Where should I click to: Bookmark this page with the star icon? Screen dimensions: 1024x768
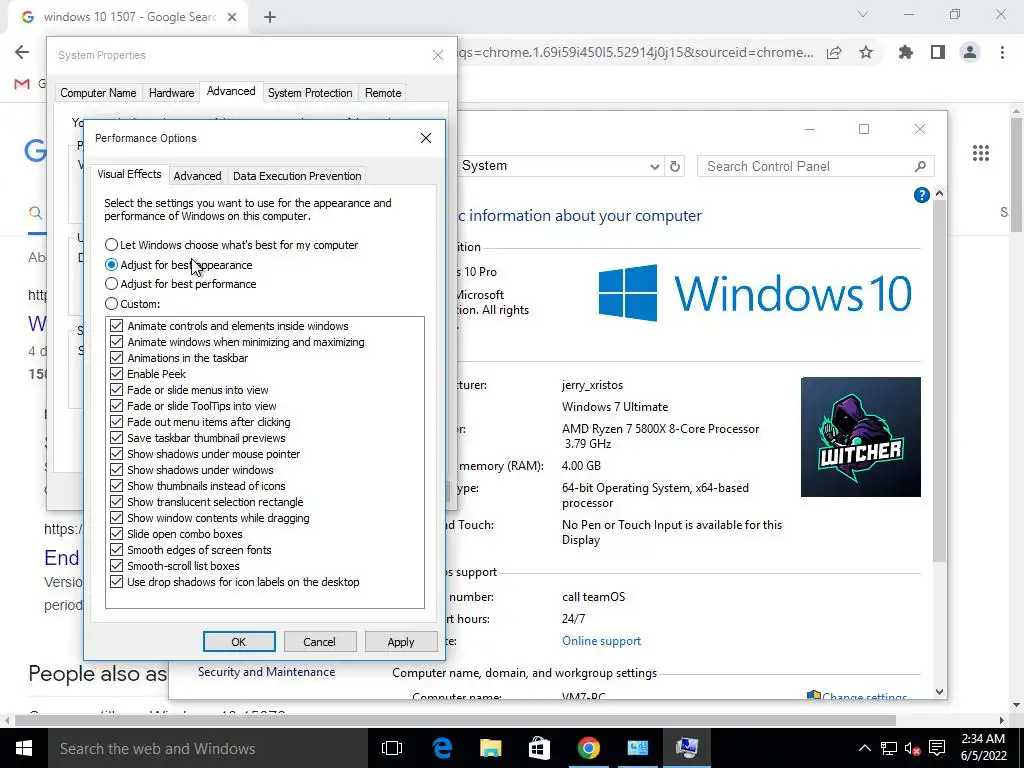click(866, 53)
